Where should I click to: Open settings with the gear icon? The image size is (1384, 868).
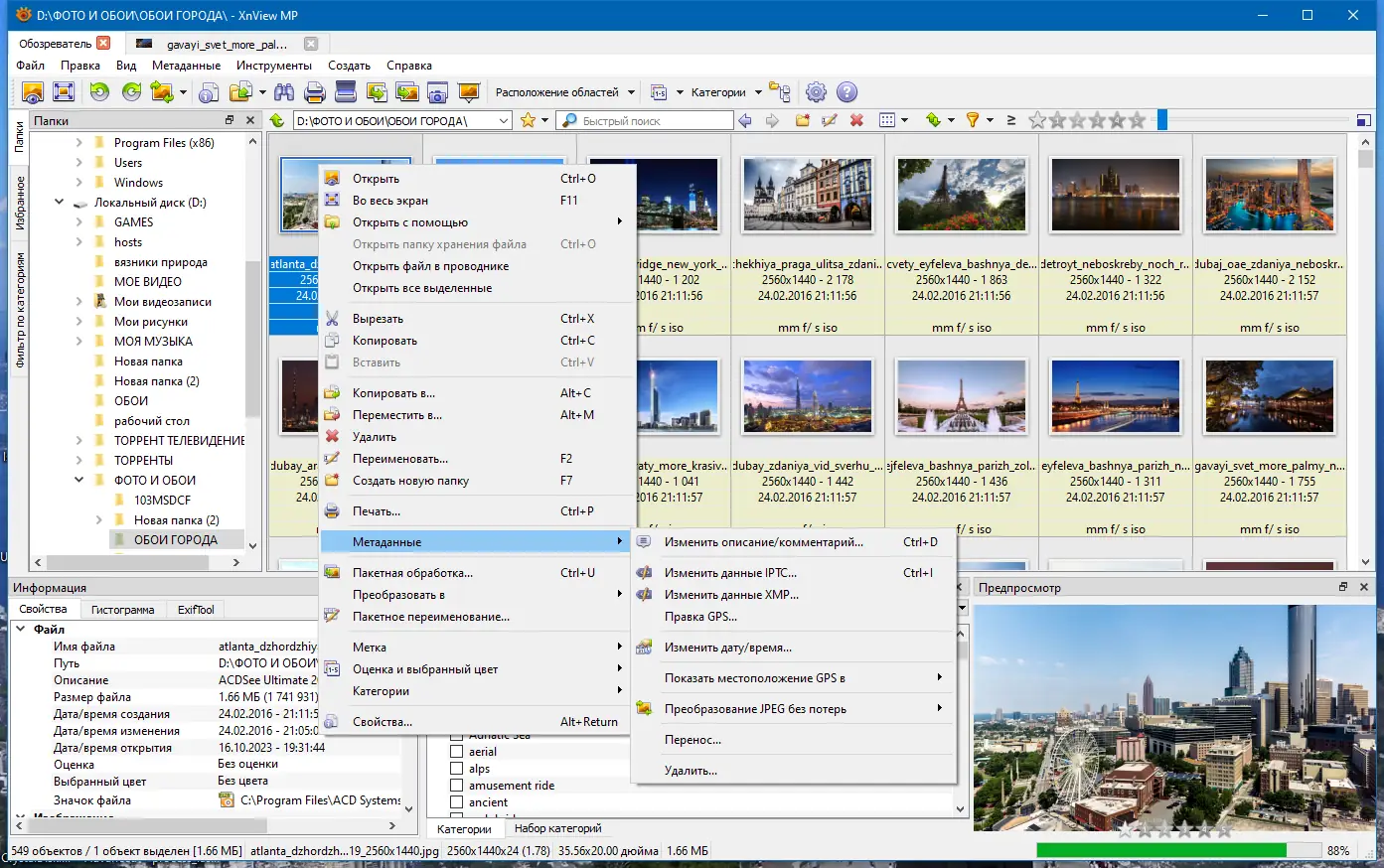(x=816, y=92)
